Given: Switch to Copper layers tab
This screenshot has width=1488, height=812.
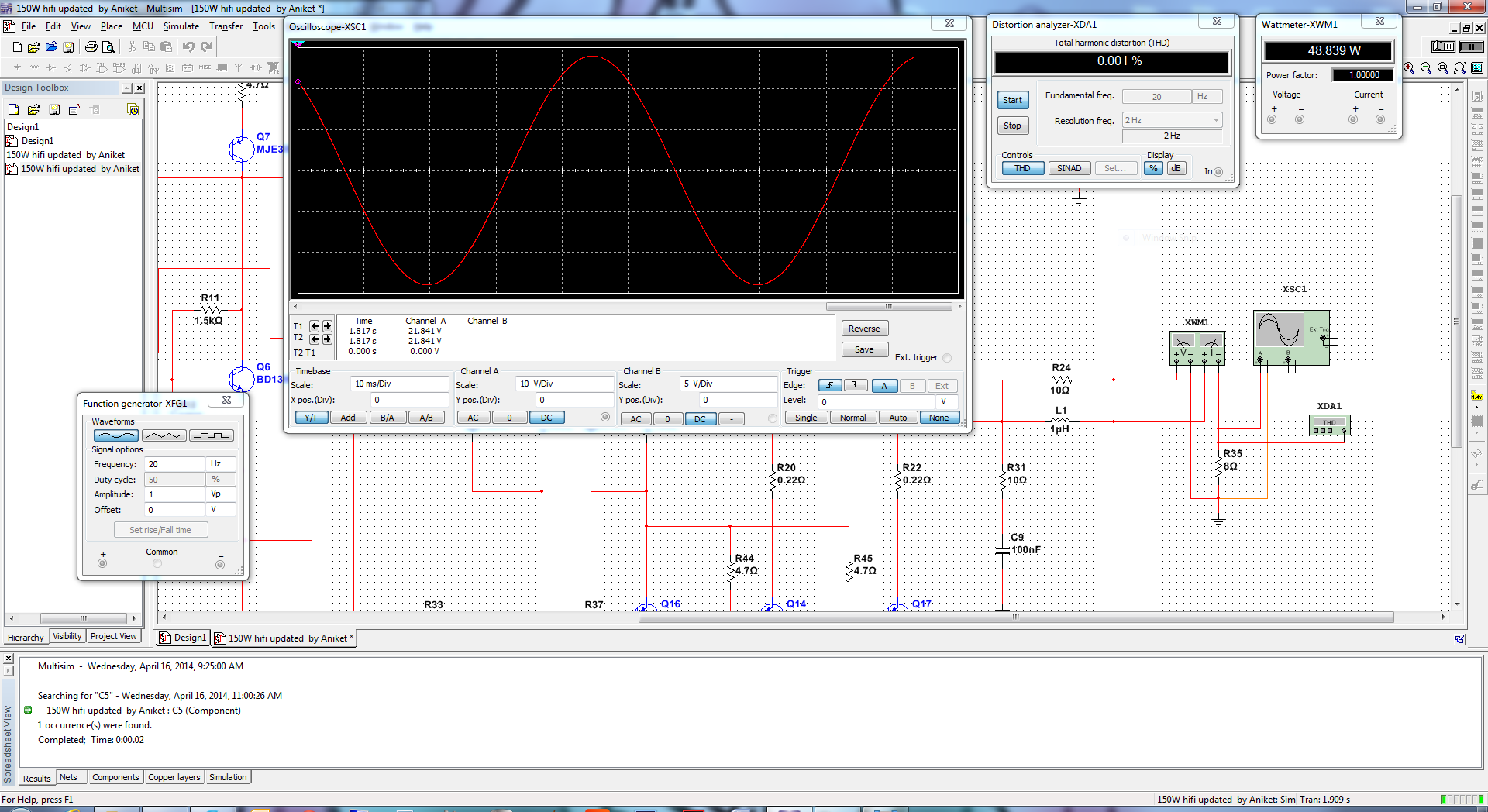Looking at the screenshot, I should click(174, 777).
